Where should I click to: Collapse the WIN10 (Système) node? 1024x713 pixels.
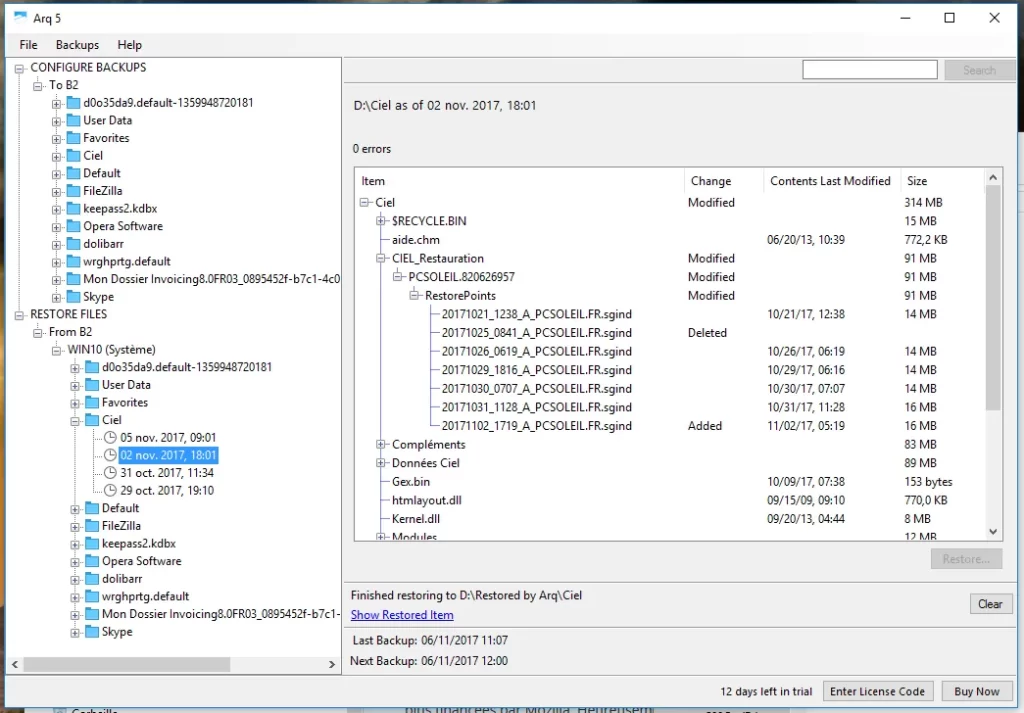(57, 350)
